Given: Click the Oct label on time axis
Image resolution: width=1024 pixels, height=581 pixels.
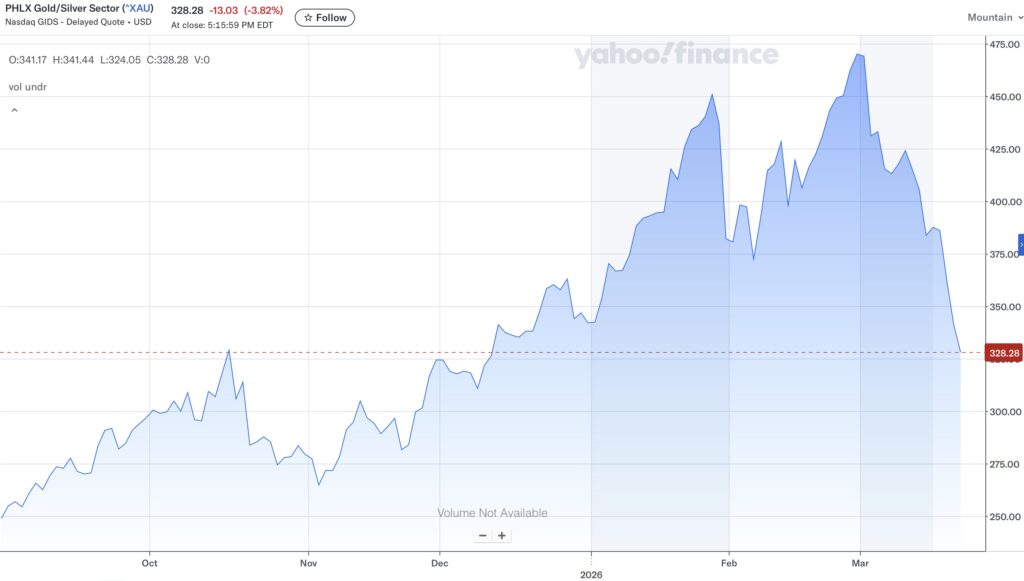Looking at the screenshot, I should click(150, 564).
